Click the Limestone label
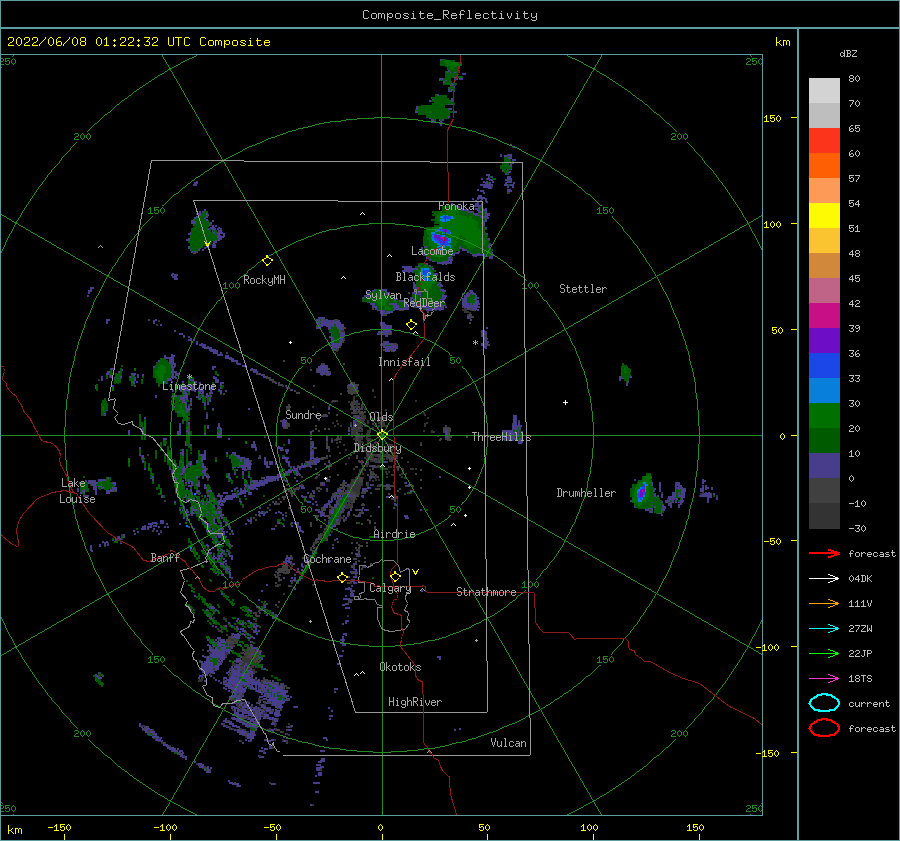This screenshot has height=841, width=900. click(x=189, y=386)
